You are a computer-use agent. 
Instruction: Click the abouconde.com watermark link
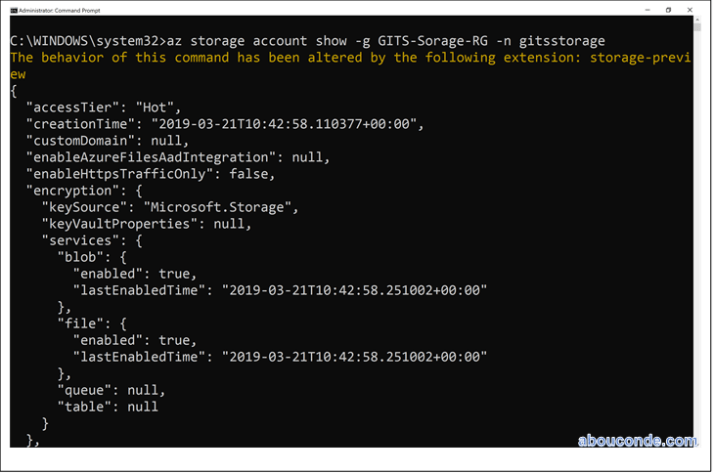(637, 441)
